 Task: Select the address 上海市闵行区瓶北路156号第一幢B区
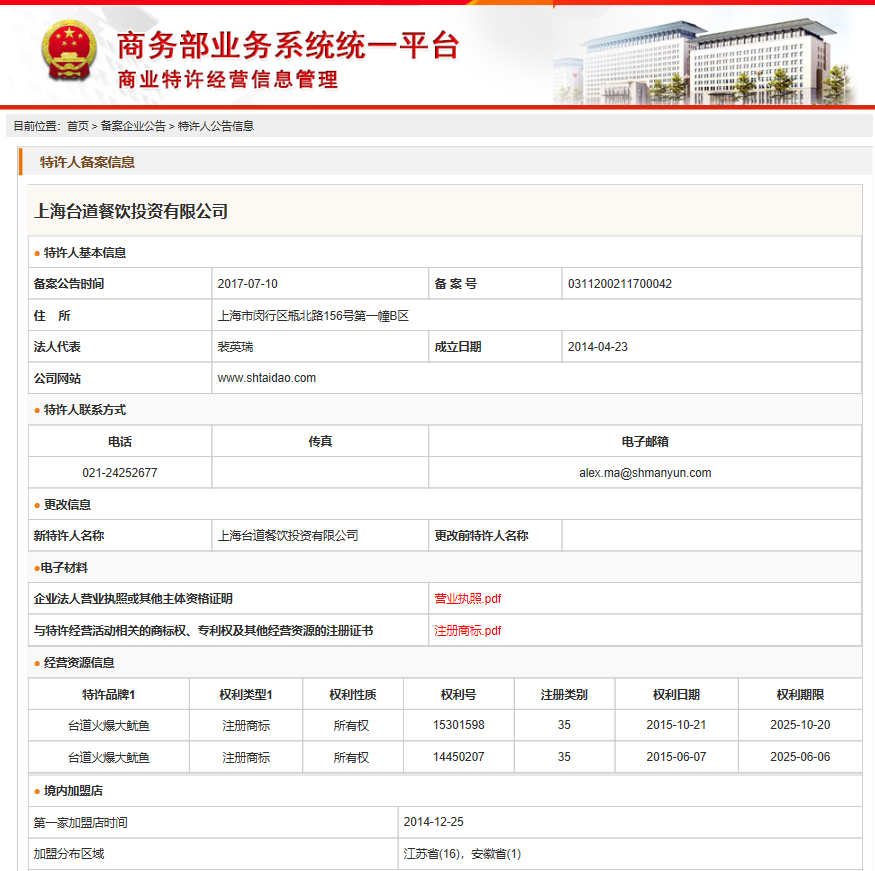(x=313, y=316)
